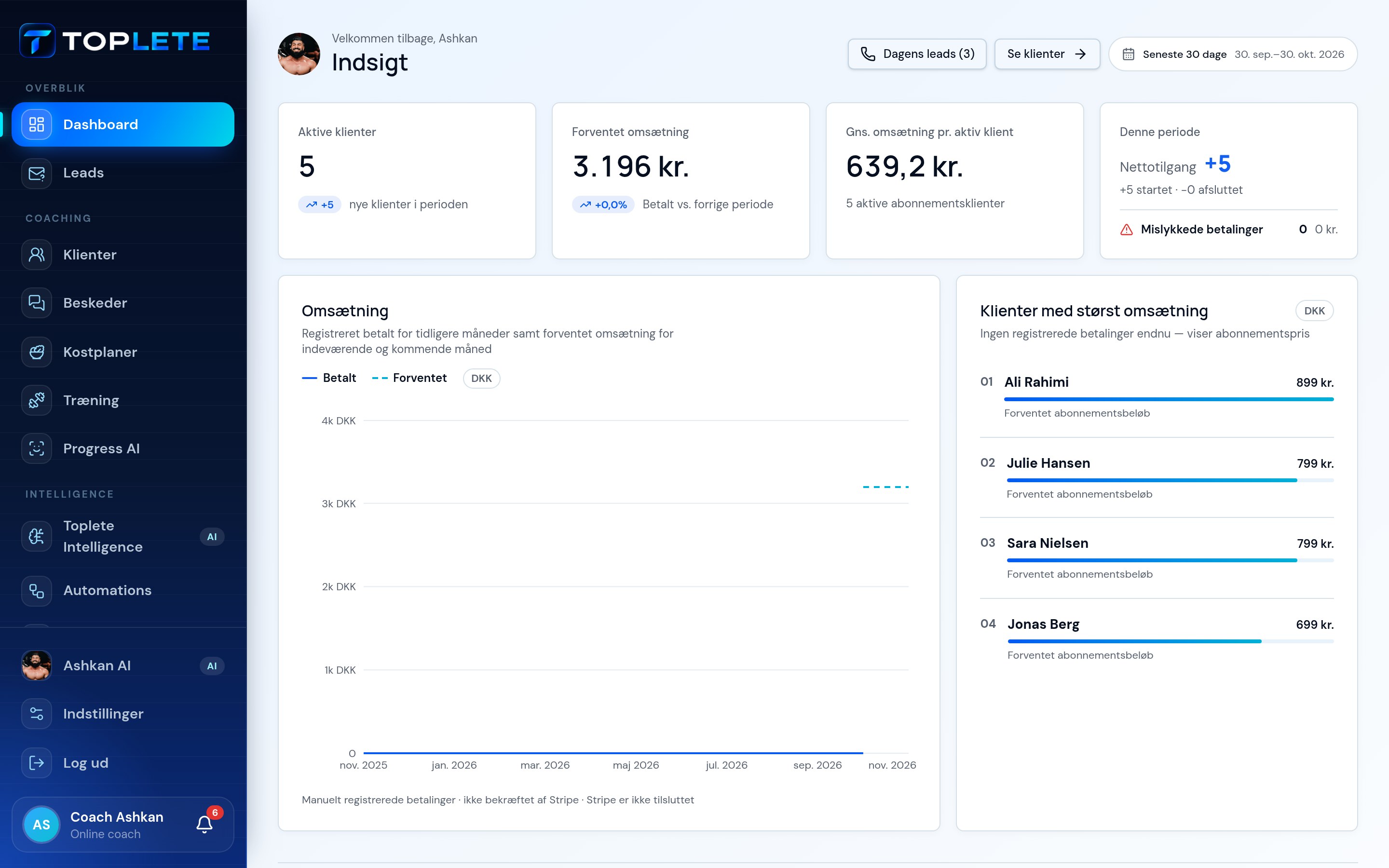Open the Seneste 30 dage date range picker

(1233, 54)
